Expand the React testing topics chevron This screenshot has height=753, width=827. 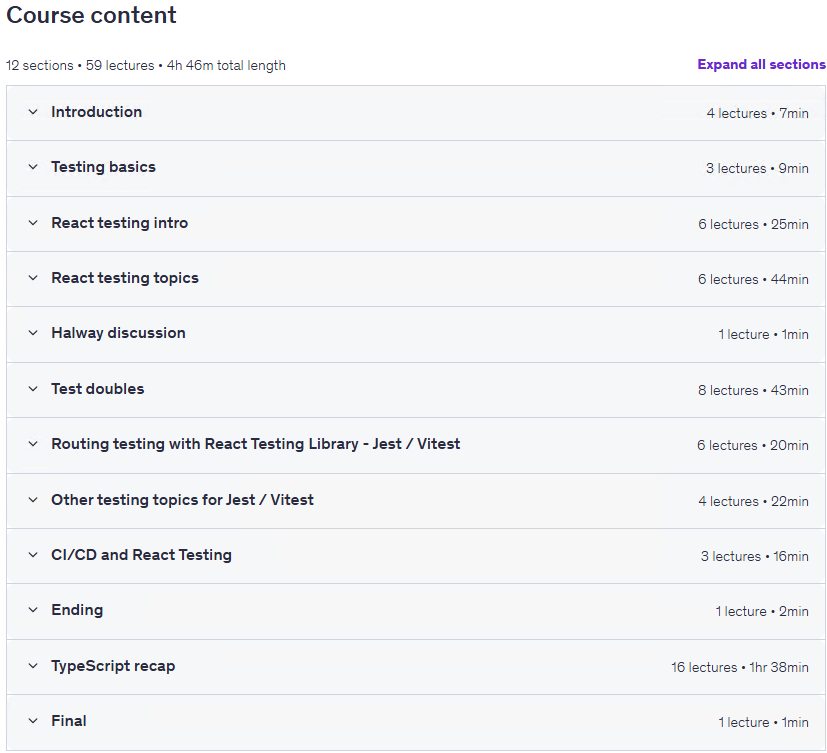coord(33,278)
